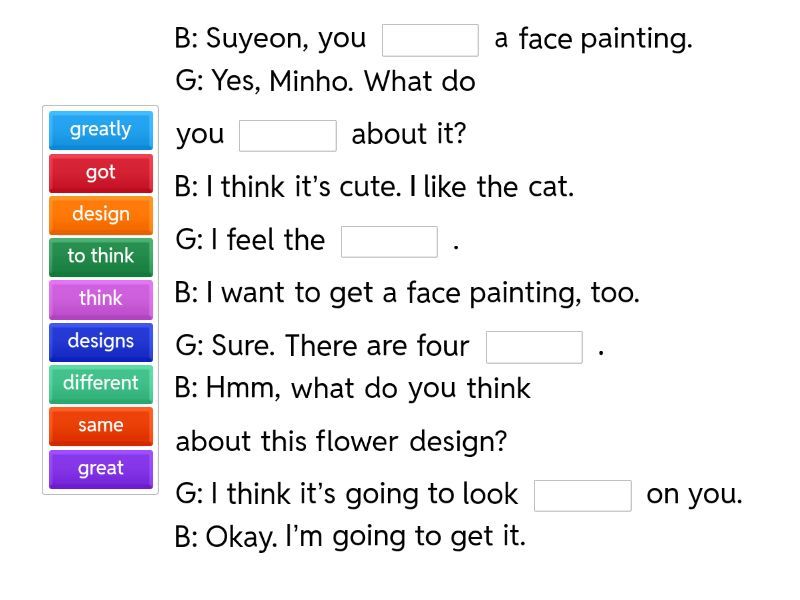Choose the orange-red 'same' word tile
This screenshot has width=800, height=600.
pyautogui.click(x=100, y=426)
